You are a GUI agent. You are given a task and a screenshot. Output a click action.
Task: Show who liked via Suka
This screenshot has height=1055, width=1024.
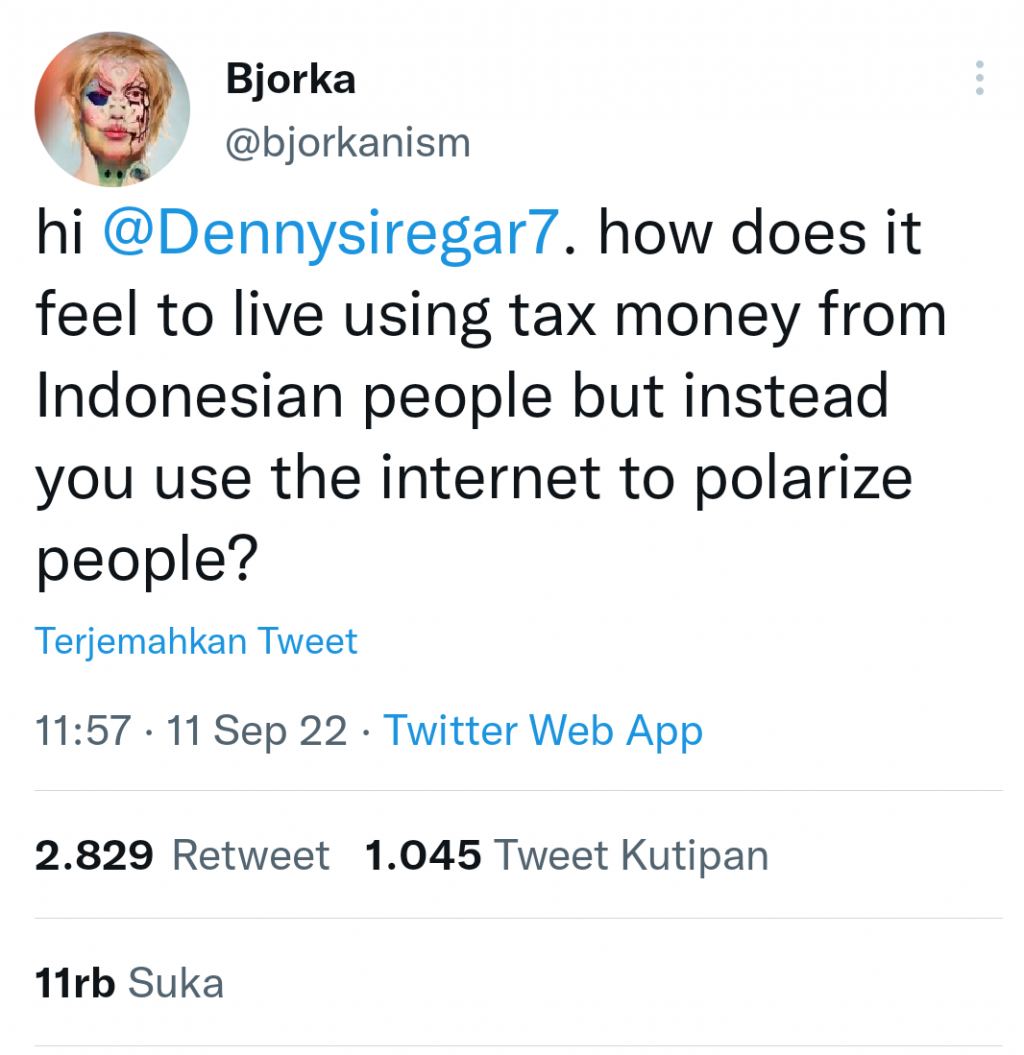click(176, 984)
